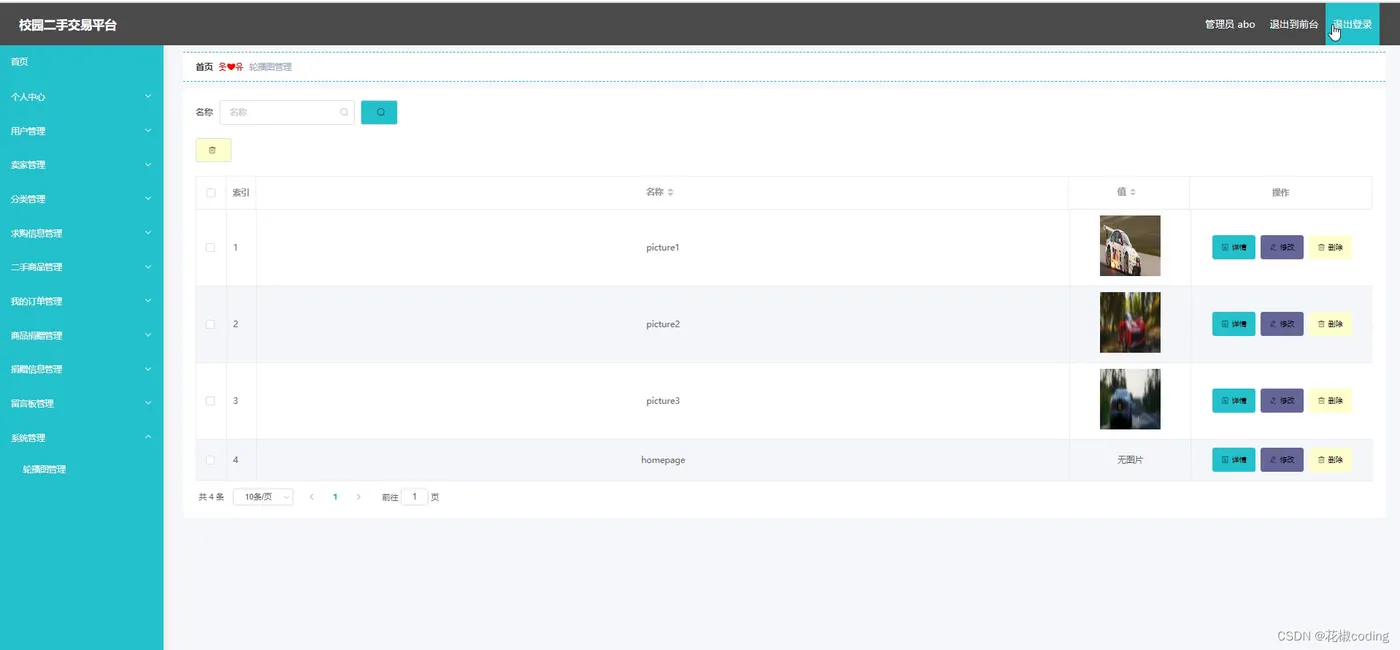Open details for the picture1 row
Viewport: 1400px width, 650px height.
[1233, 247]
